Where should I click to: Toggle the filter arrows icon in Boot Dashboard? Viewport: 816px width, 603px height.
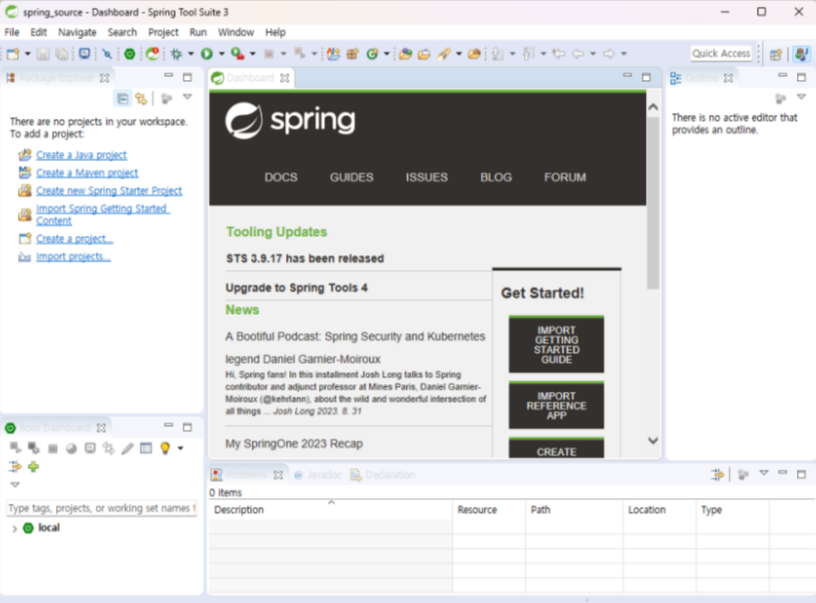pyautogui.click(x=15, y=467)
